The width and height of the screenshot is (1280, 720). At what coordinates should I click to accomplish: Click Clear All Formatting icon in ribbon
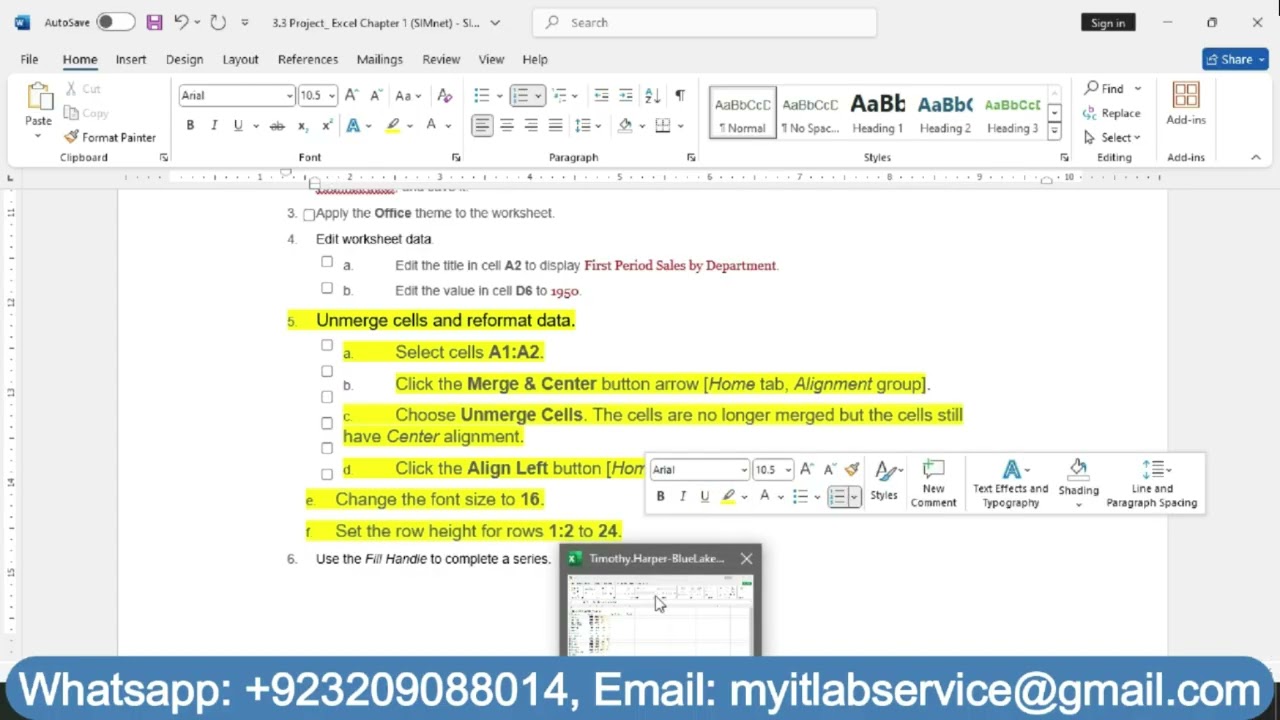[445, 95]
